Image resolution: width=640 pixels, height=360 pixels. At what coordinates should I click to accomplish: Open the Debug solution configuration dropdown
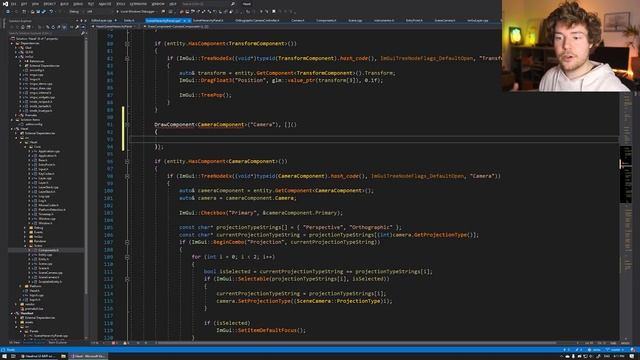[x=75, y=12]
